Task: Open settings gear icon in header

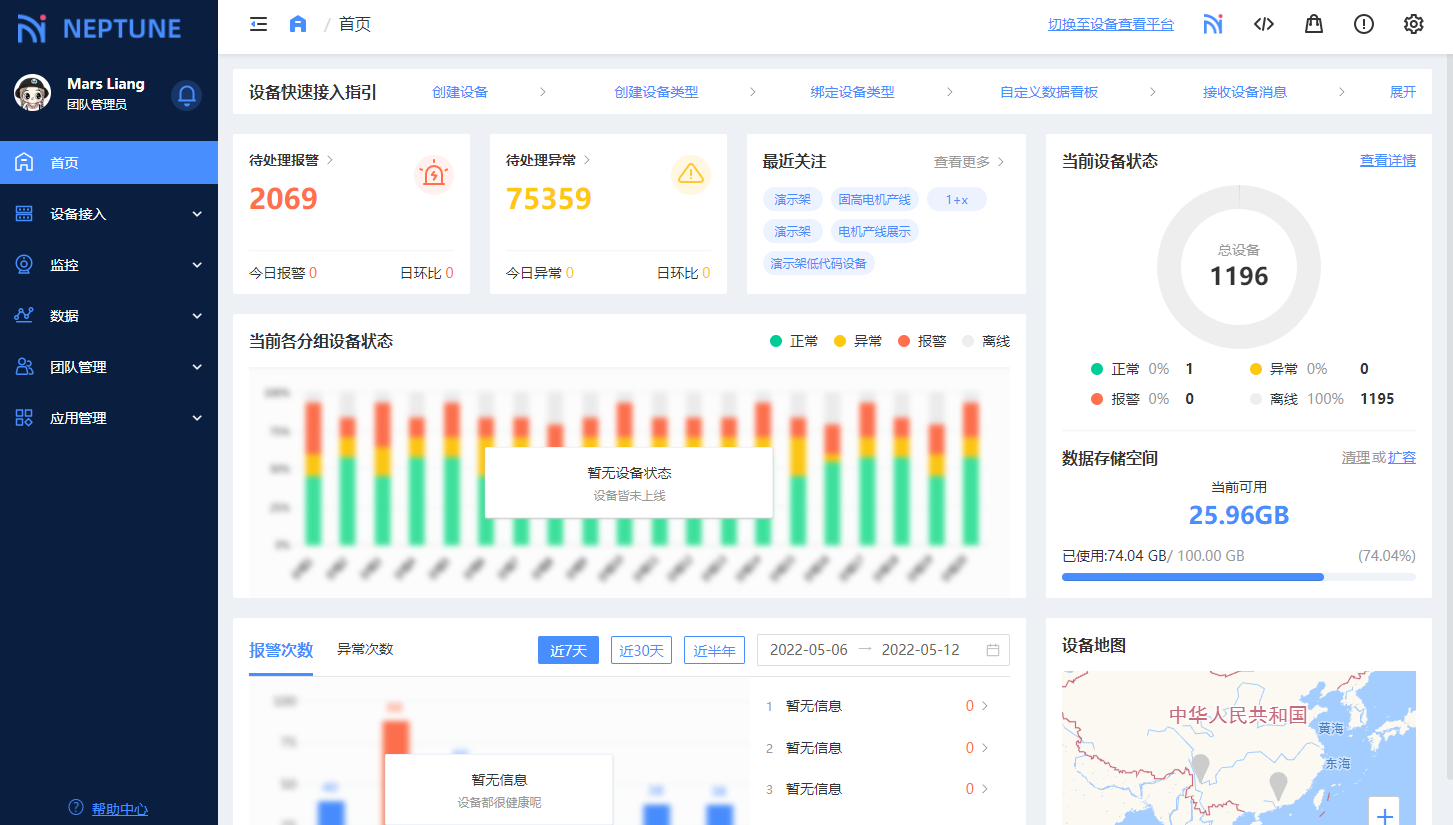Action: click(x=1413, y=24)
